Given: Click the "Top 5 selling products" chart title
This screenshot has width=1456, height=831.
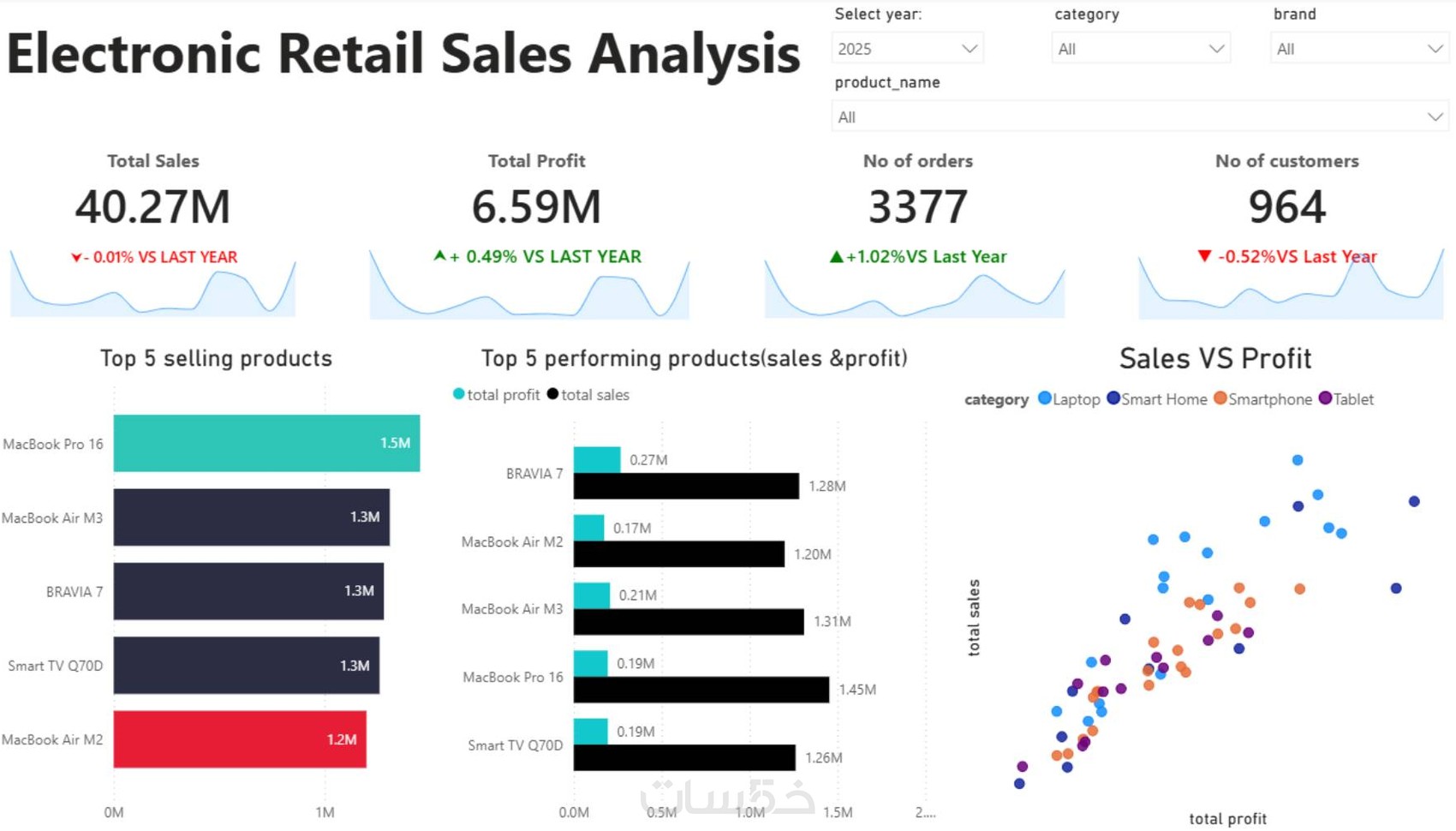Looking at the screenshot, I should (216, 358).
